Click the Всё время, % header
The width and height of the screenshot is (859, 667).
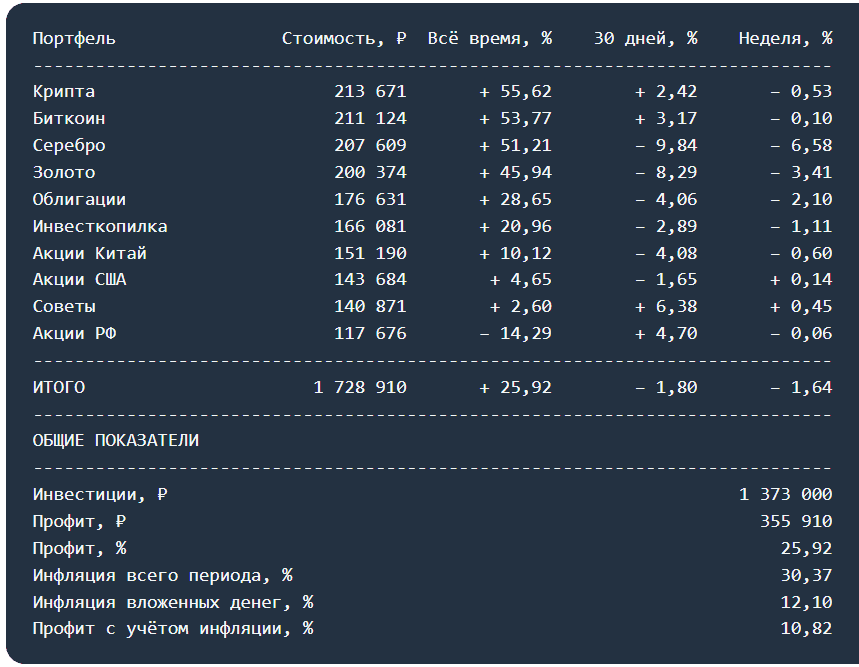coord(490,38)
